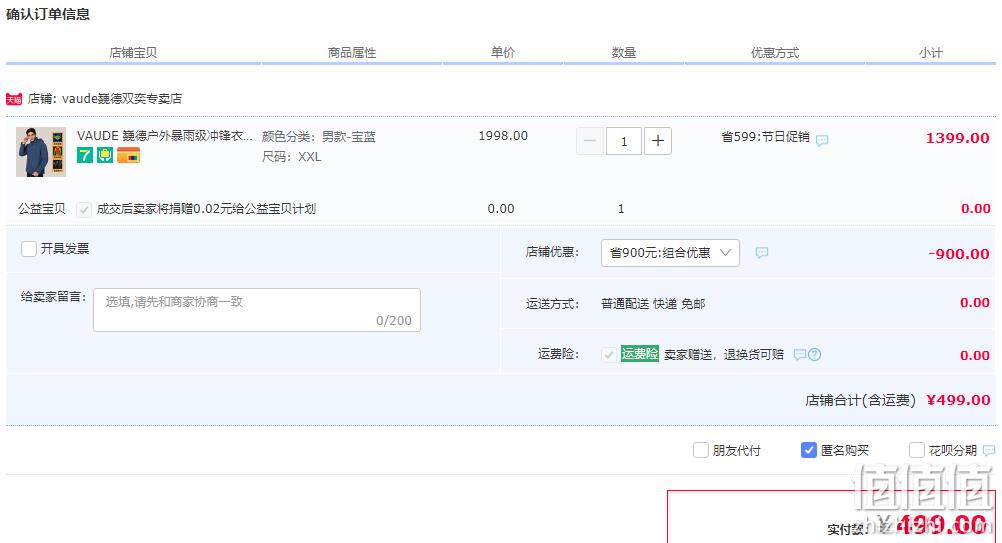Click the 商品属性 column header

point(352,52)
